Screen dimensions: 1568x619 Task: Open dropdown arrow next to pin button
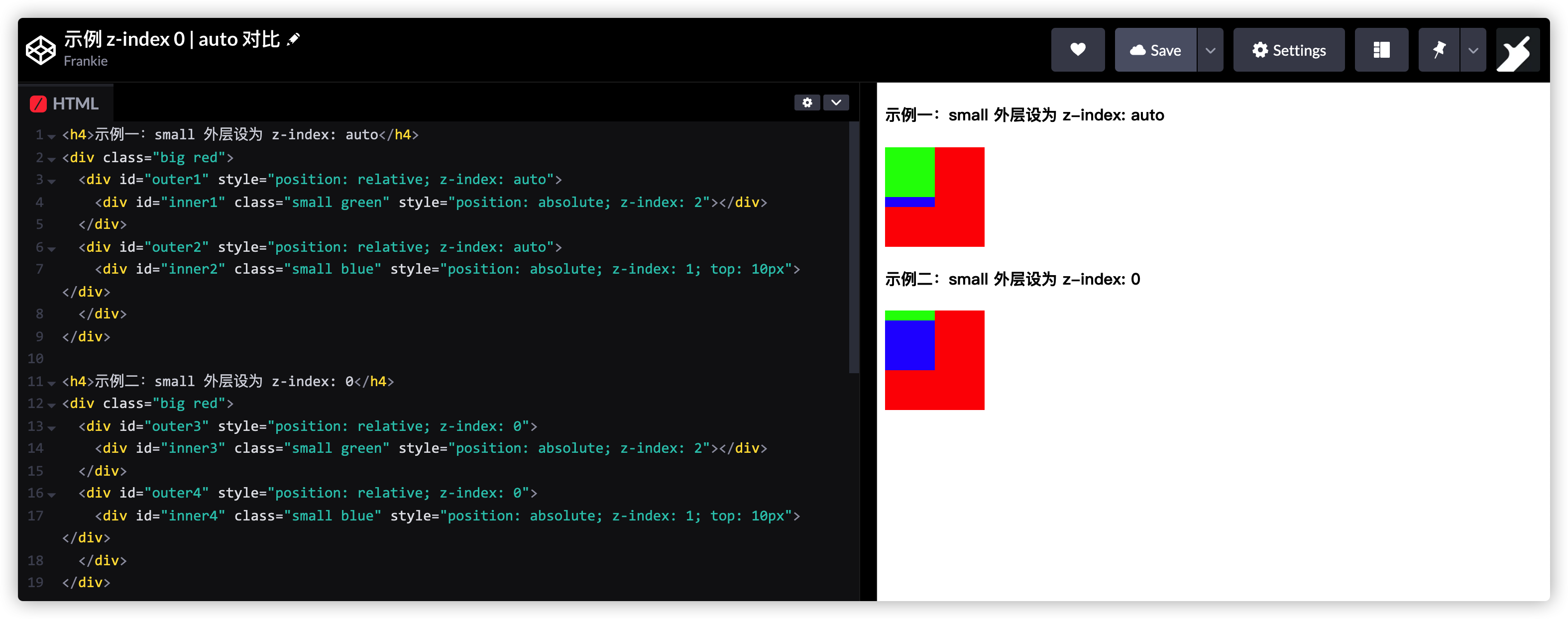1473,50
